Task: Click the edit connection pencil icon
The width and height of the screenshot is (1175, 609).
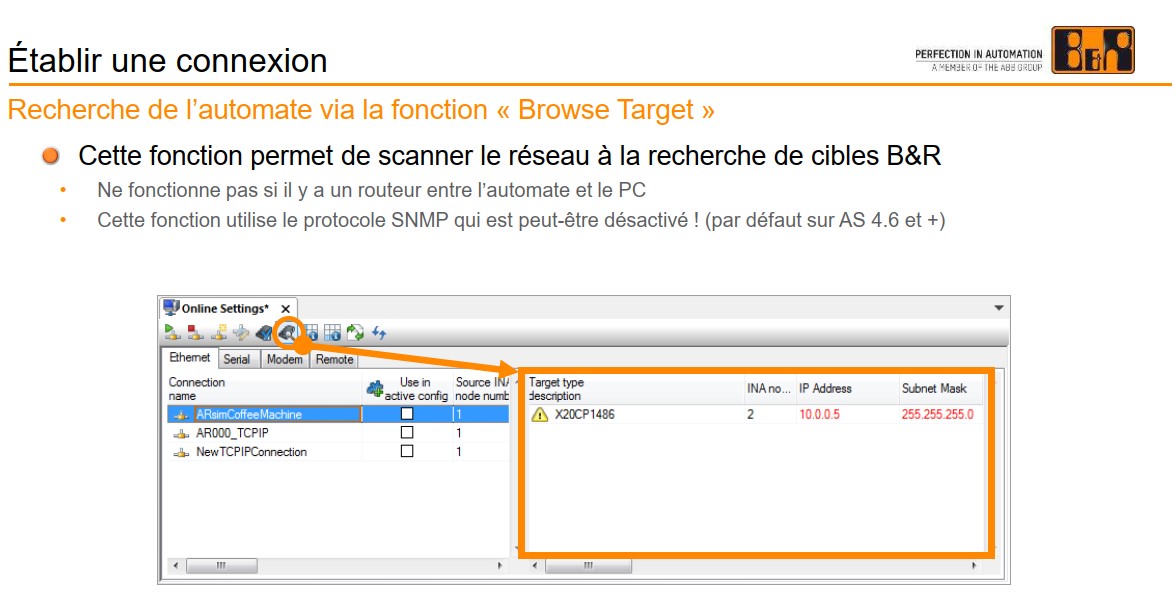Action: click(x=241, y=332)
